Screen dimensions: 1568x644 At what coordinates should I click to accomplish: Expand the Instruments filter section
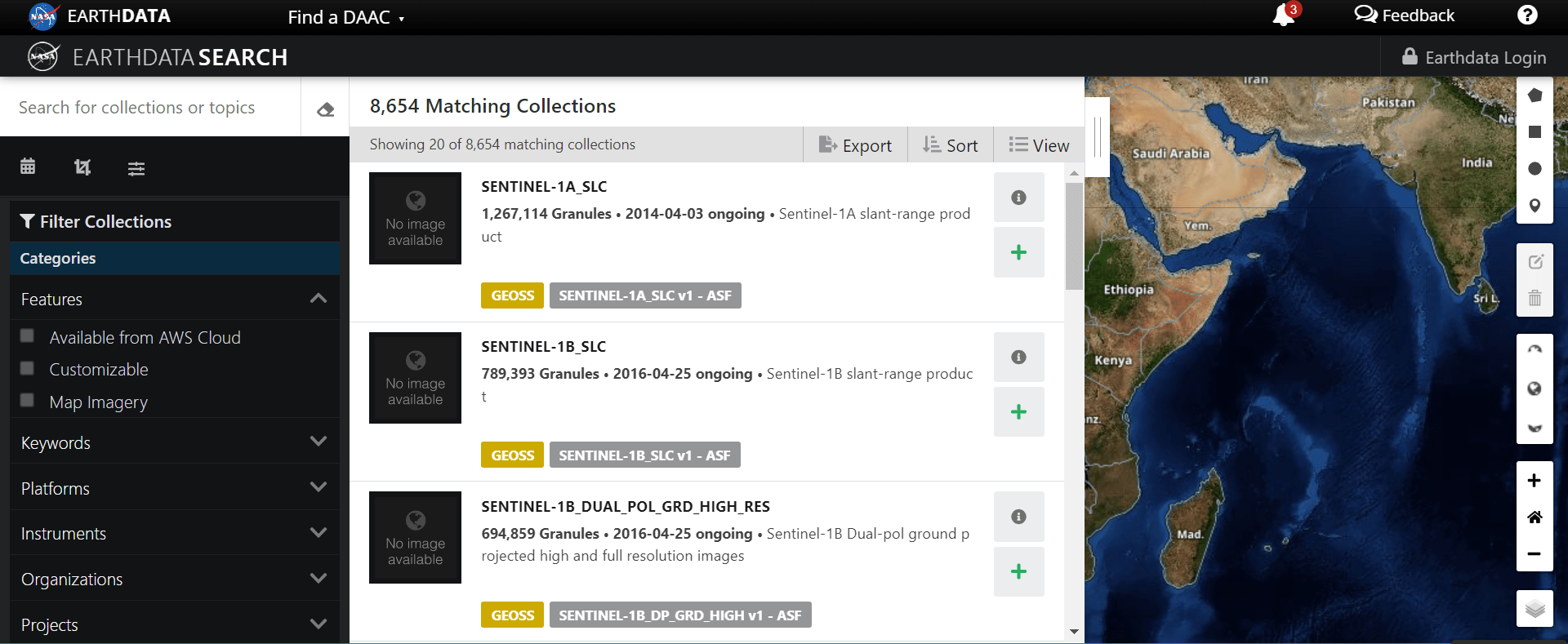[175, 533]
